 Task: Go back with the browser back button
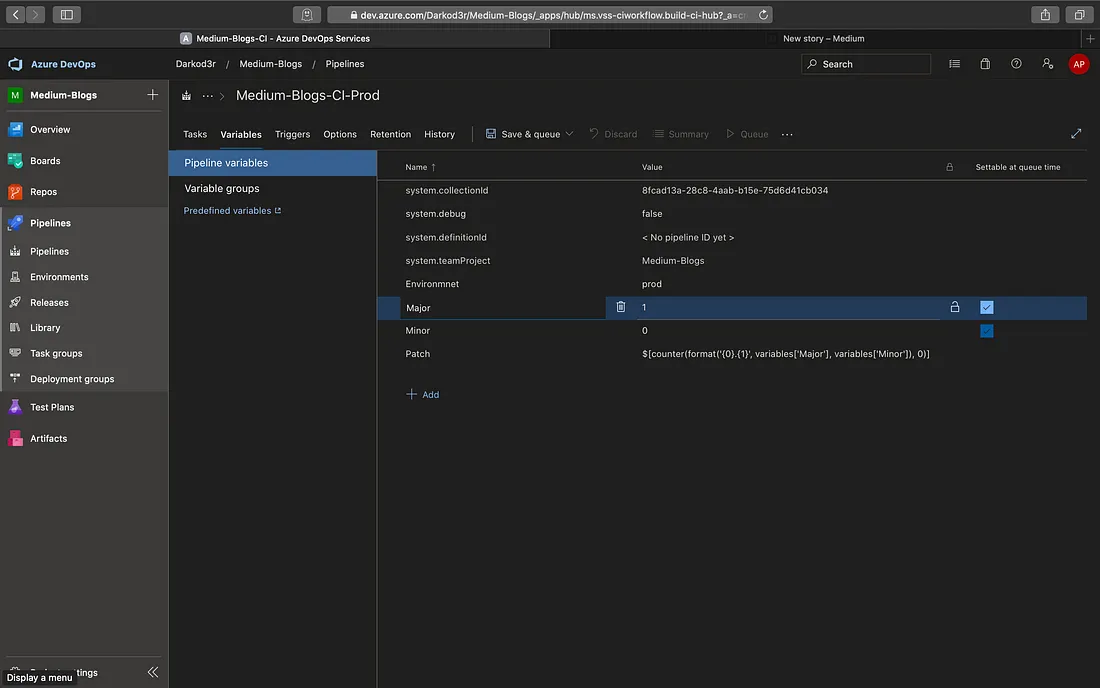(15, 14)
